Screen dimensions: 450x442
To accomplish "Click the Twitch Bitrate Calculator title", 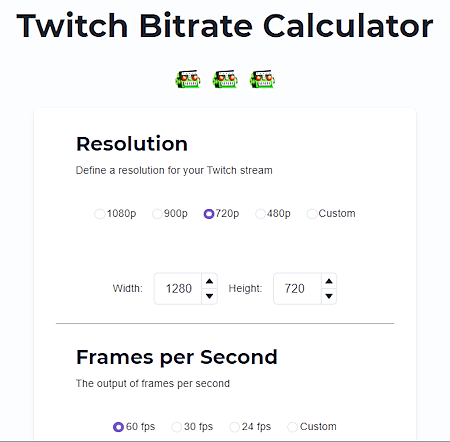I will point(225,26).
